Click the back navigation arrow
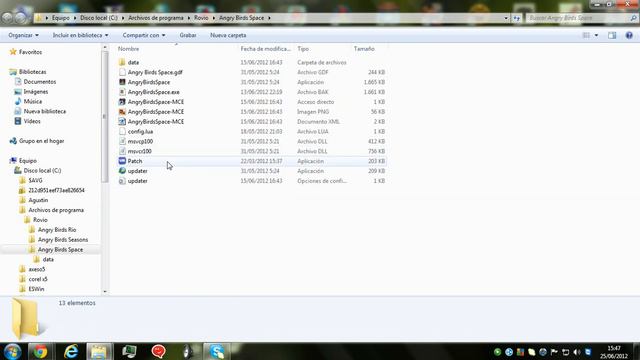Screen dimensions: 640x360 [x=7, y=18]
